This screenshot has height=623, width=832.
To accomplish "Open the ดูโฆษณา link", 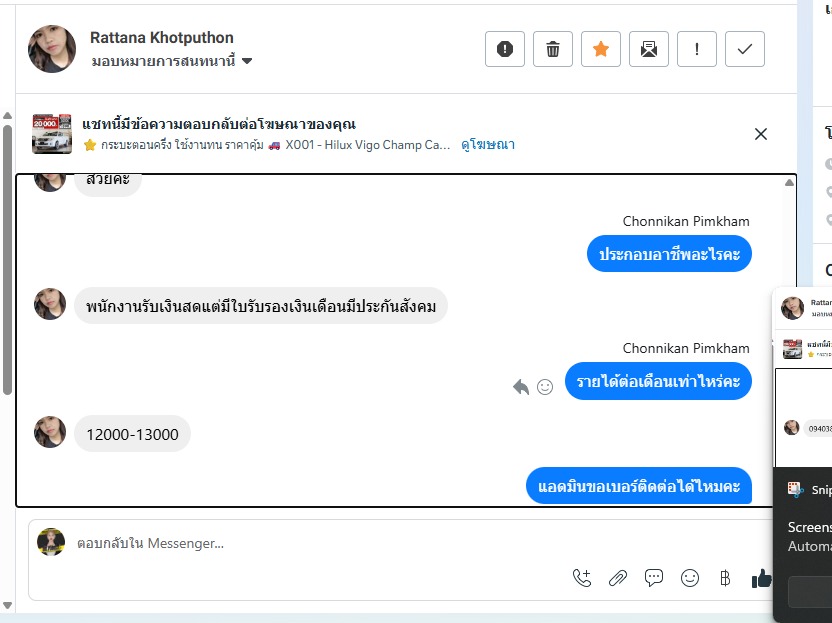I will tap(488, 145).
